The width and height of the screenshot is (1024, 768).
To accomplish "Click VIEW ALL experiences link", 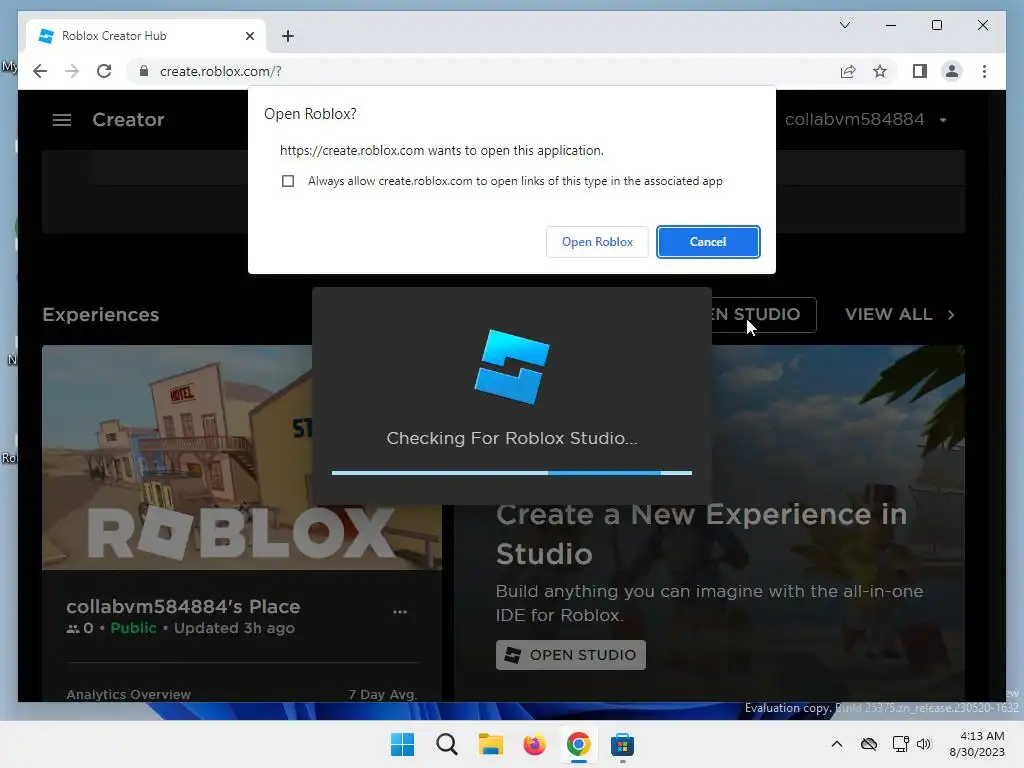I will (x=888, y=314).
